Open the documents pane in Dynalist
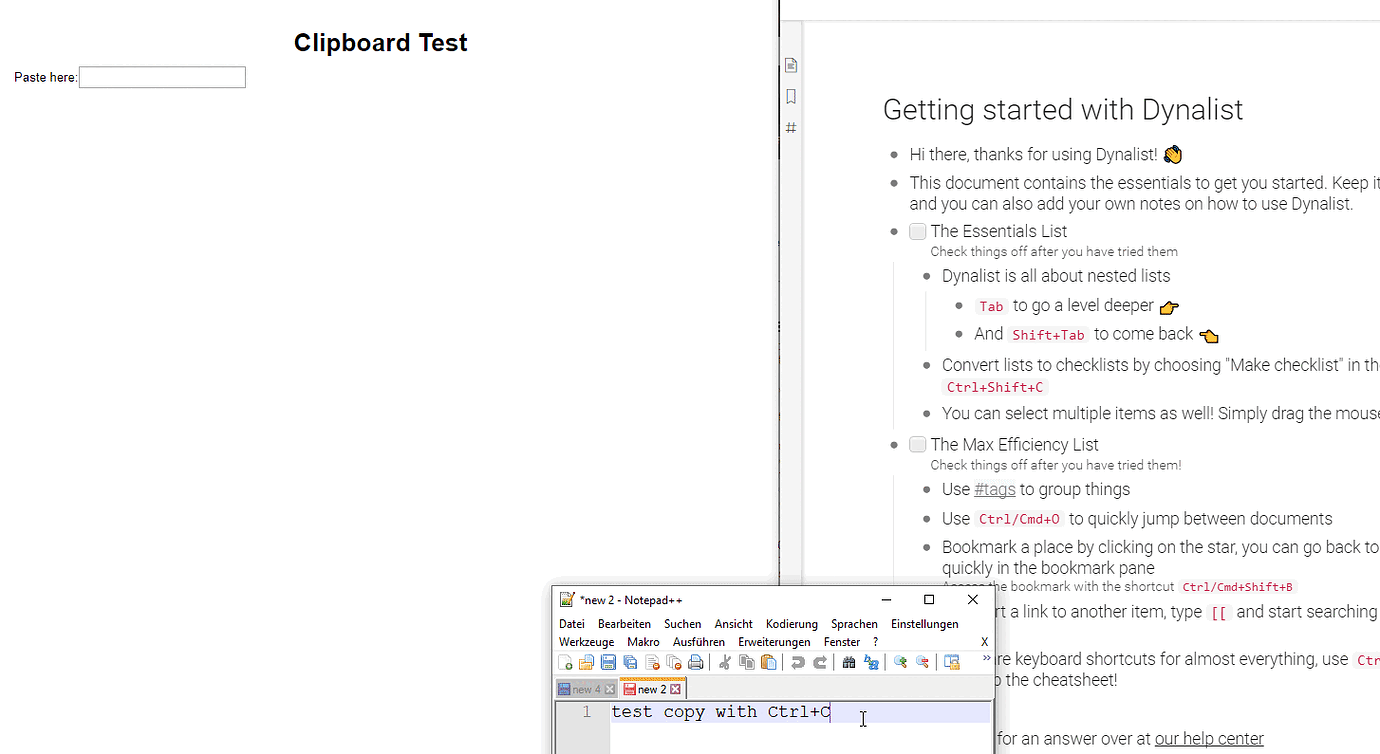This screenshot has height=754, width=1380. [790, 64]
